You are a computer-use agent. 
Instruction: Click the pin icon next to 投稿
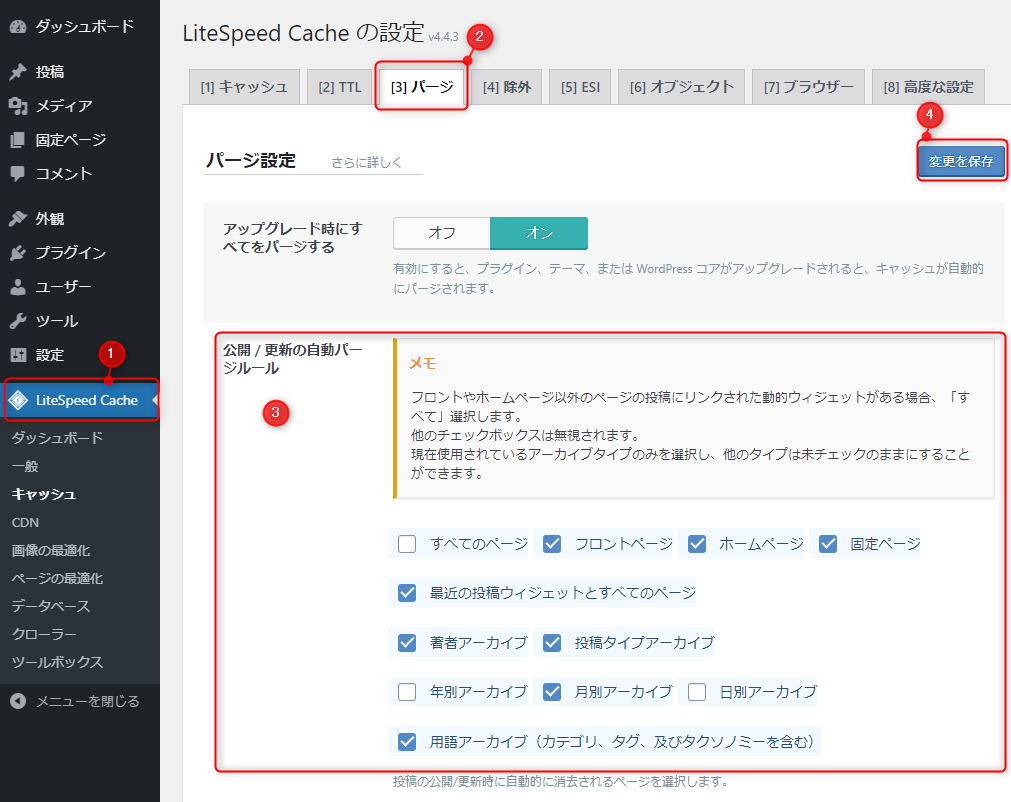point(18,72)
